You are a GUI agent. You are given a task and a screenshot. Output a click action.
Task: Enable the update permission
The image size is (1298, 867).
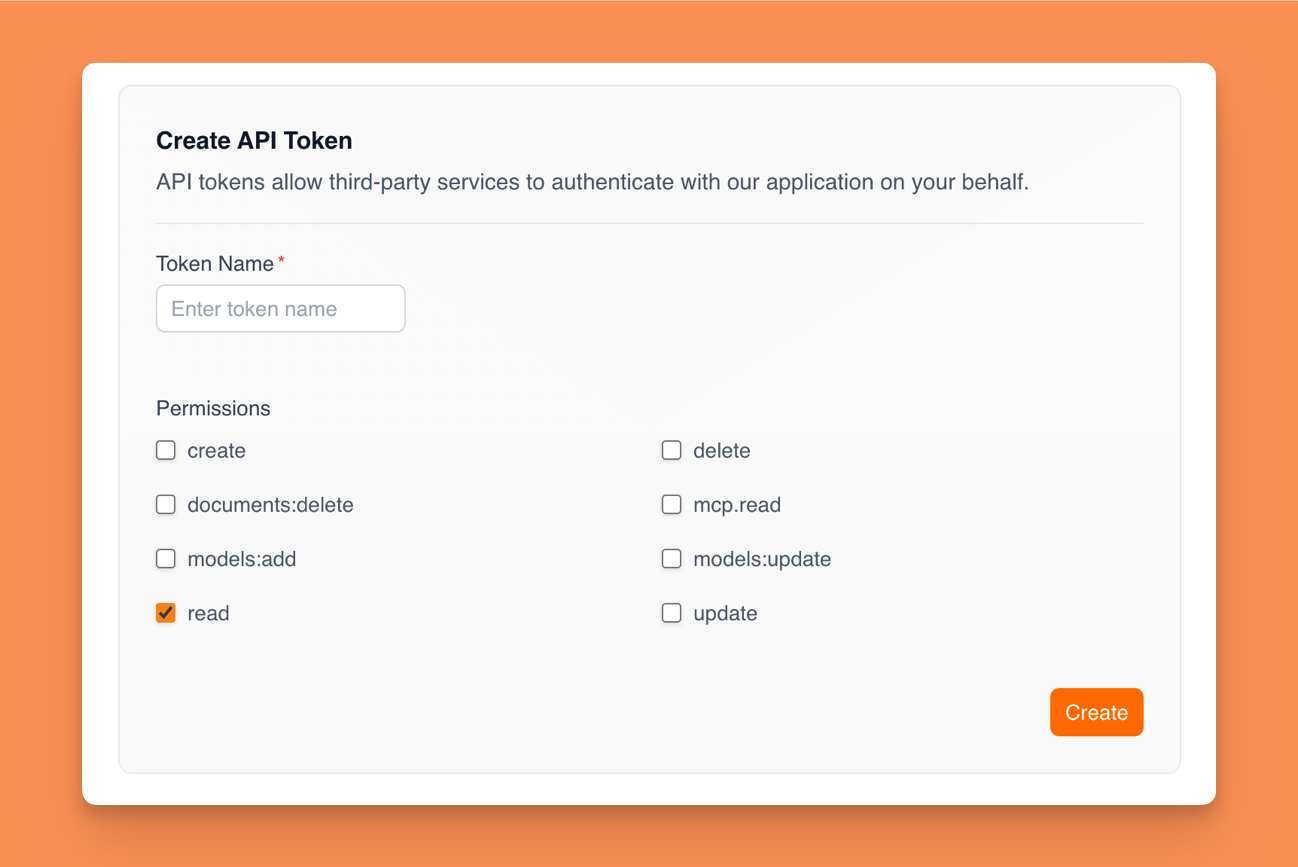coord(671,612)
